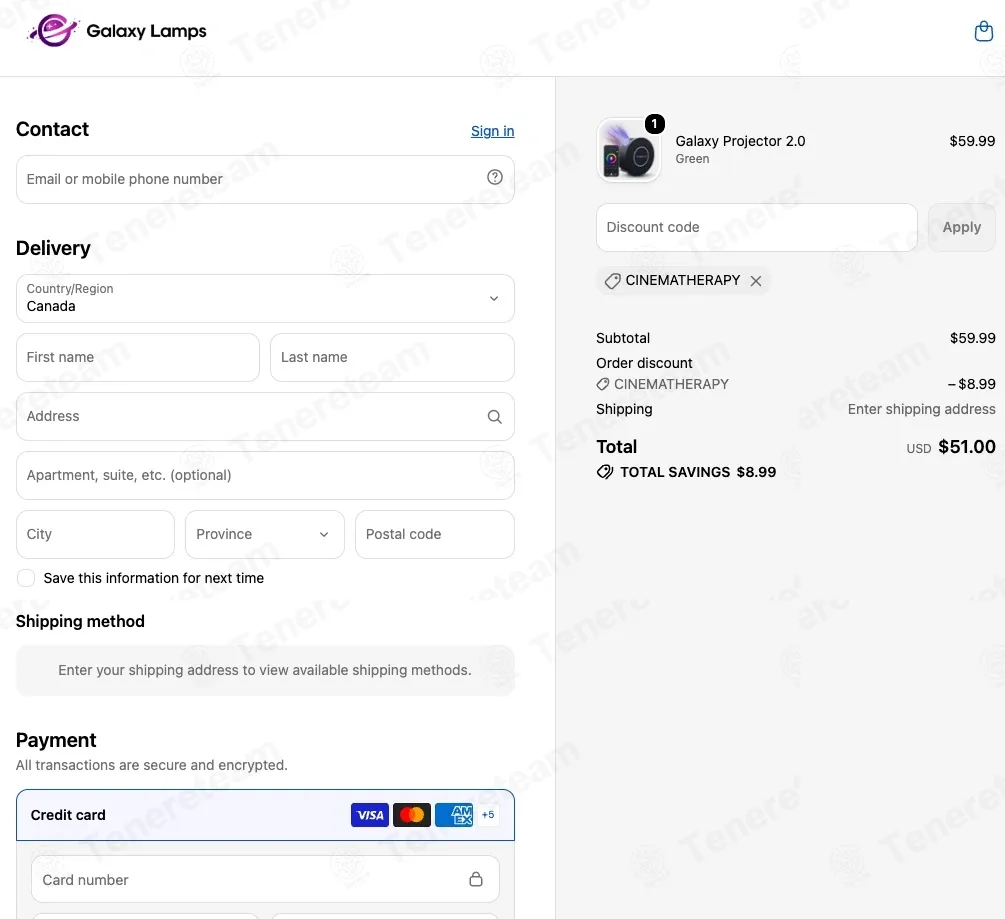Click the Sign in link
Image resolution: width=1005 pixels, height=919 pixels.
(x=492, y=131)
